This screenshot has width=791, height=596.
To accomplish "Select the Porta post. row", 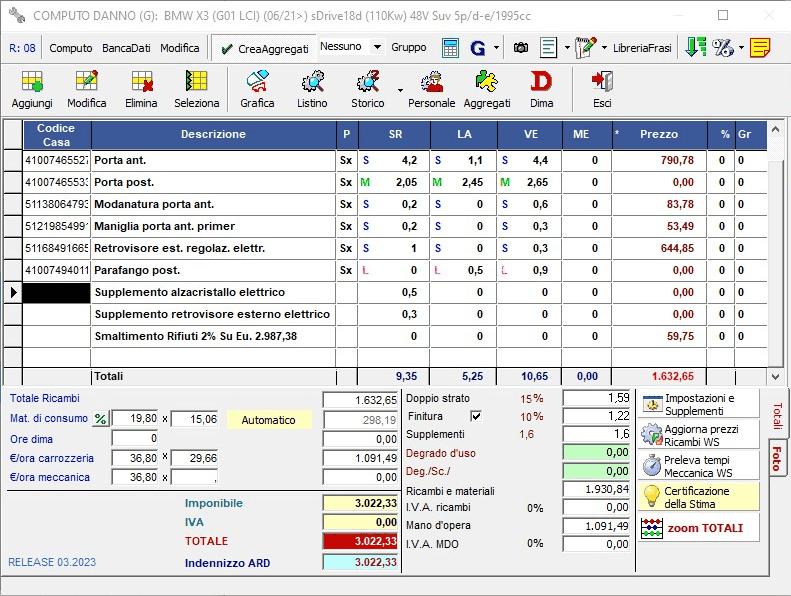I will pos(385,182).
